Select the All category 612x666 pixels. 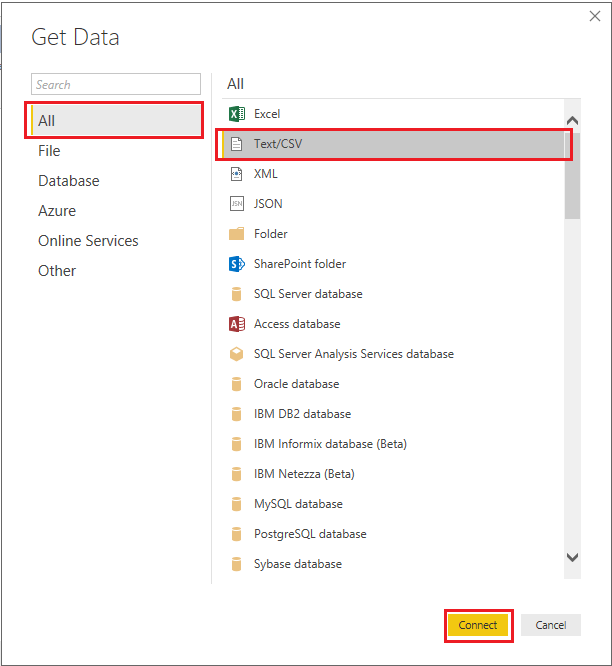[x=116, y=121]
